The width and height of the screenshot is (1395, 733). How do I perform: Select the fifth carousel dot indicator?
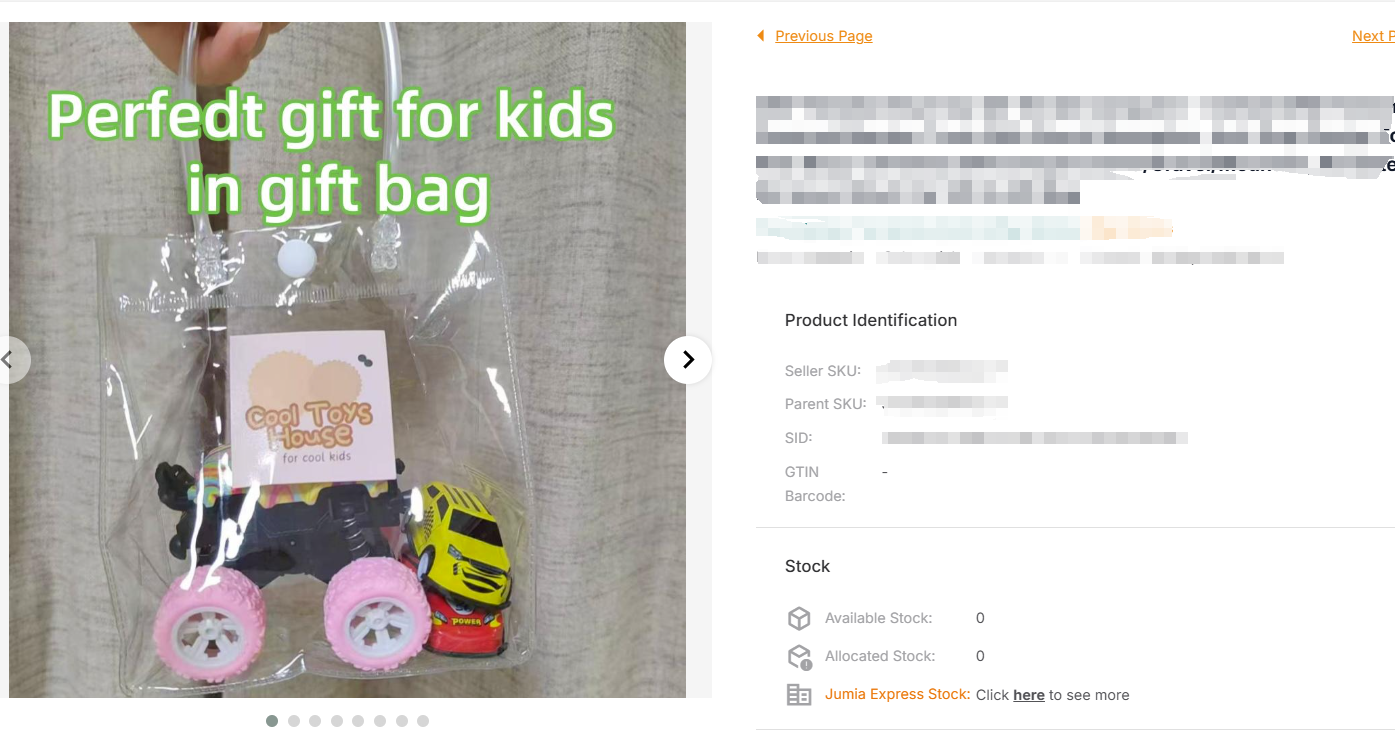click(358, 721)
